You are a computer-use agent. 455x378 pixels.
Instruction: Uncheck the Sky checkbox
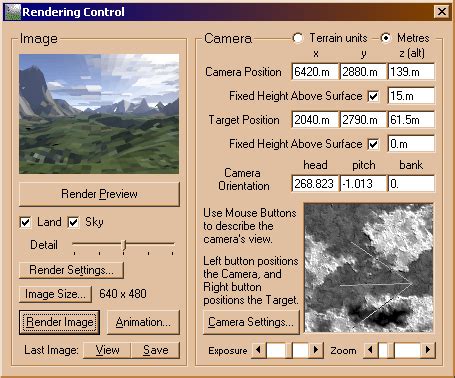click(x=73, y=222)
